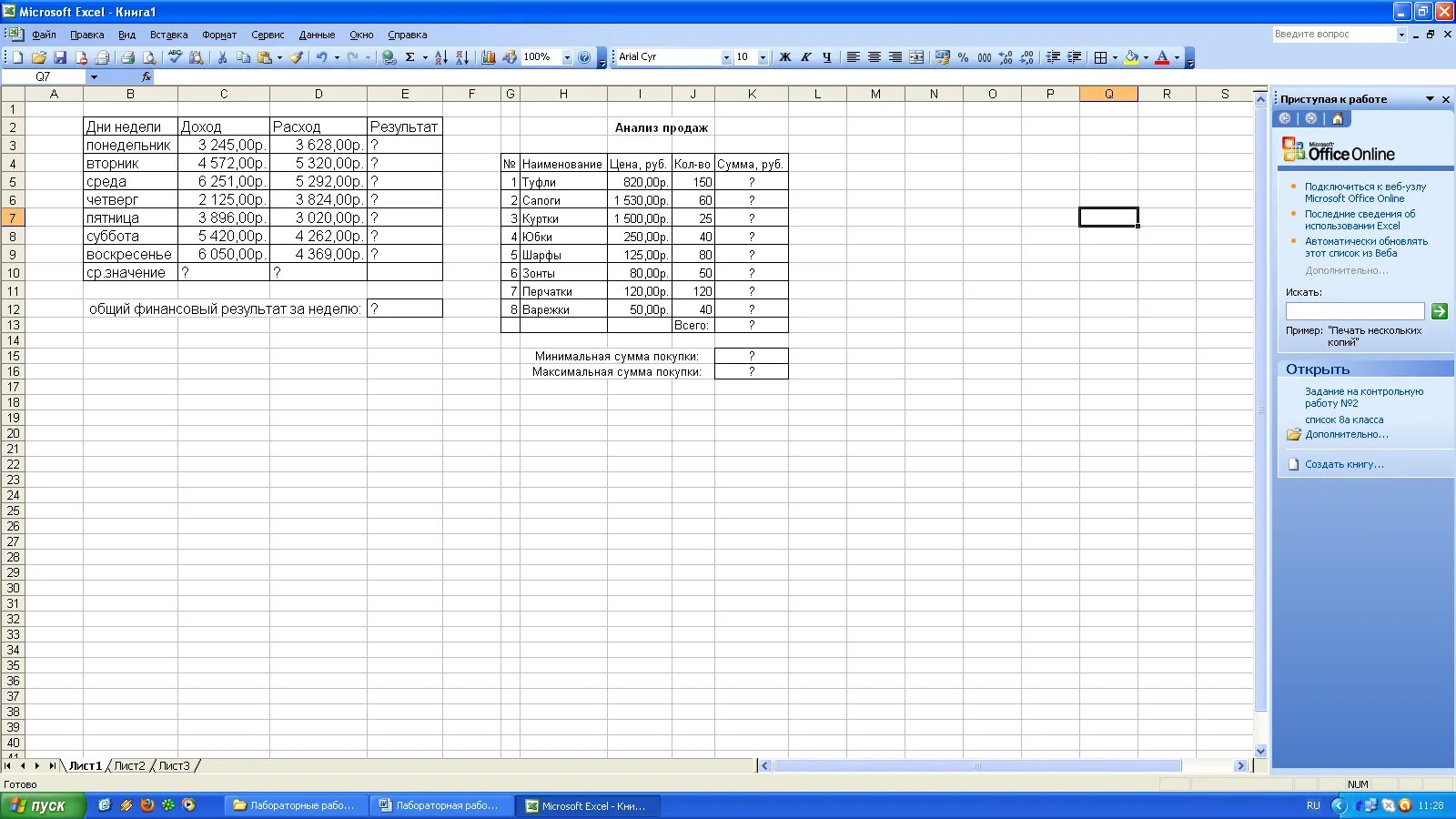Open 'список 8а класса' recent file
This screenshot has width=1456, height=819.
pyautogui.click(x=1344, y=420)
